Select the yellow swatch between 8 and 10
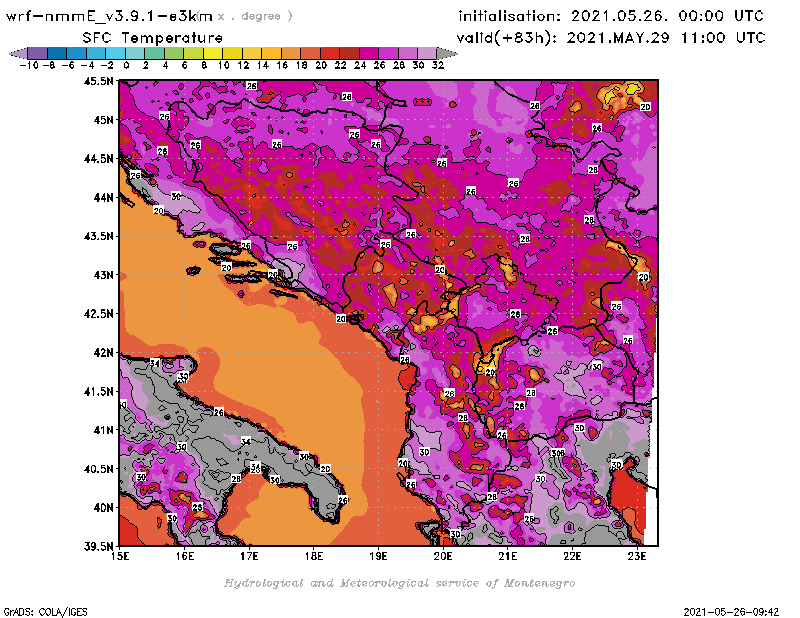This screenshot has width=800, height=618. (x=213, y=52)
